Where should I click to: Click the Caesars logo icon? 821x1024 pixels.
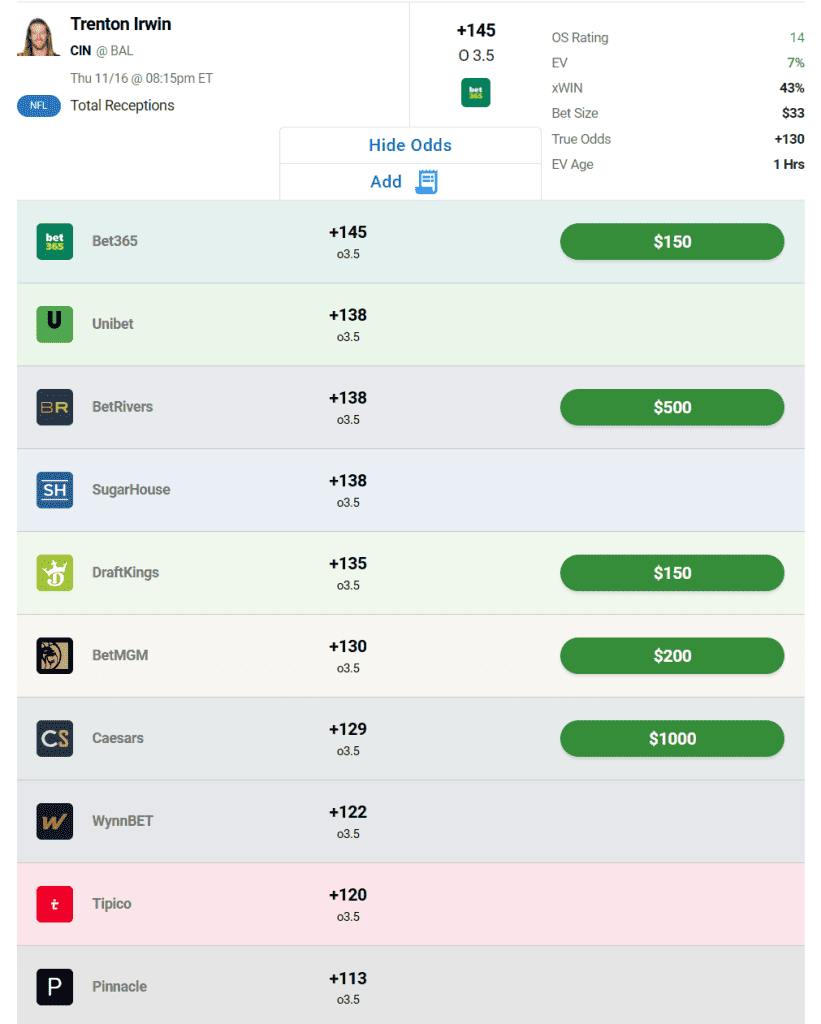tap(54, 739)
